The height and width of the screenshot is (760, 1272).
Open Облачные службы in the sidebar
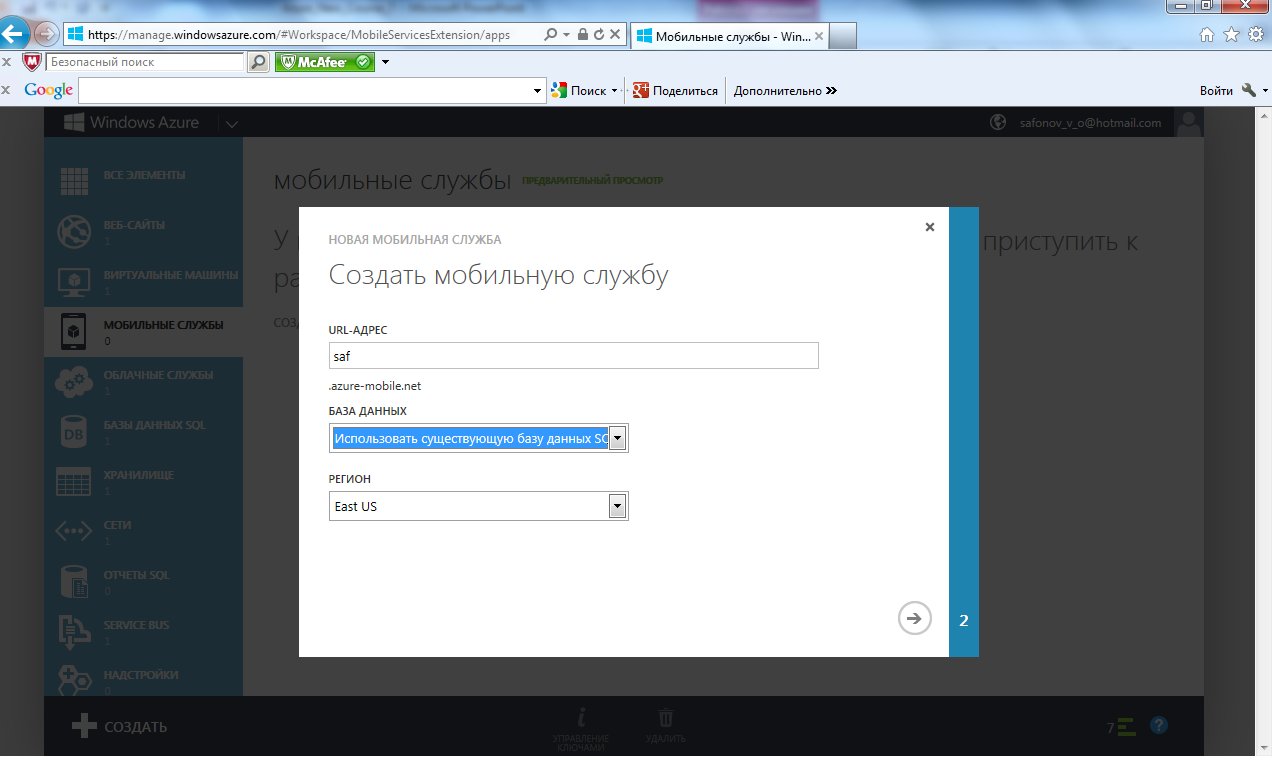coord(144,381)
